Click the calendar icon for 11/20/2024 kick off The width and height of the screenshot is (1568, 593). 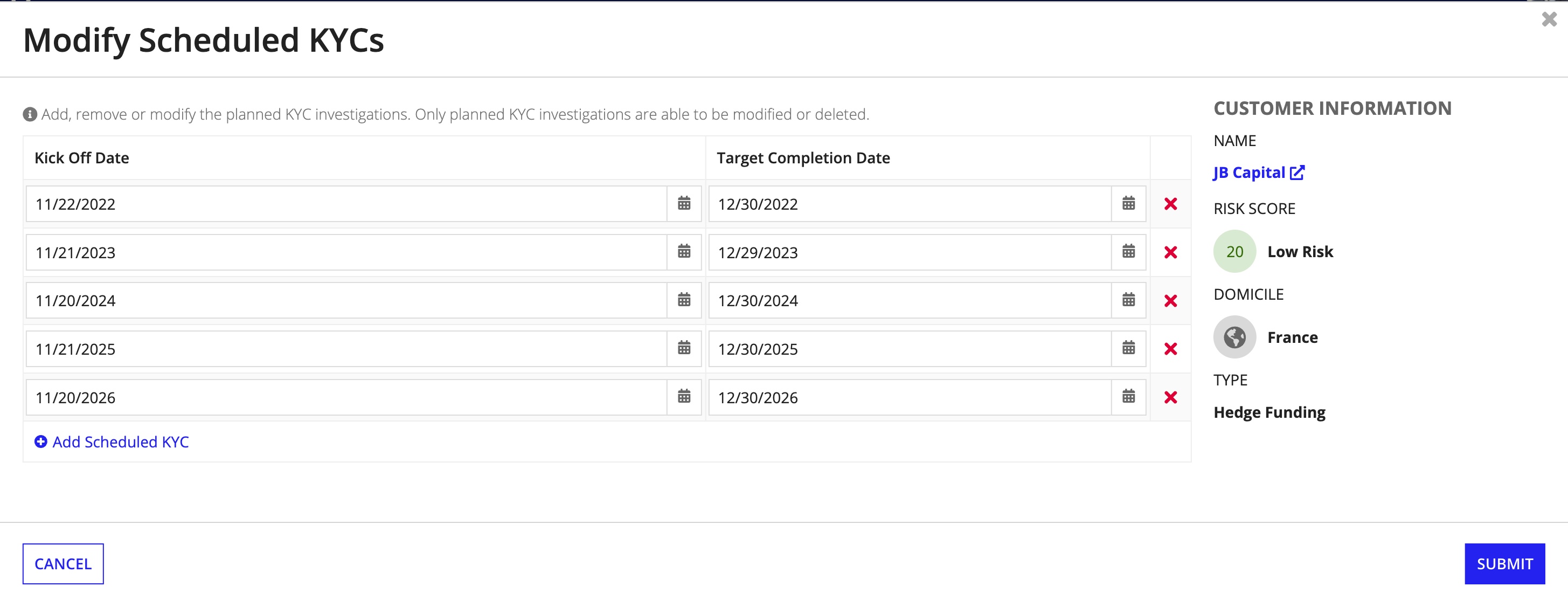click(x=684, y=300)
